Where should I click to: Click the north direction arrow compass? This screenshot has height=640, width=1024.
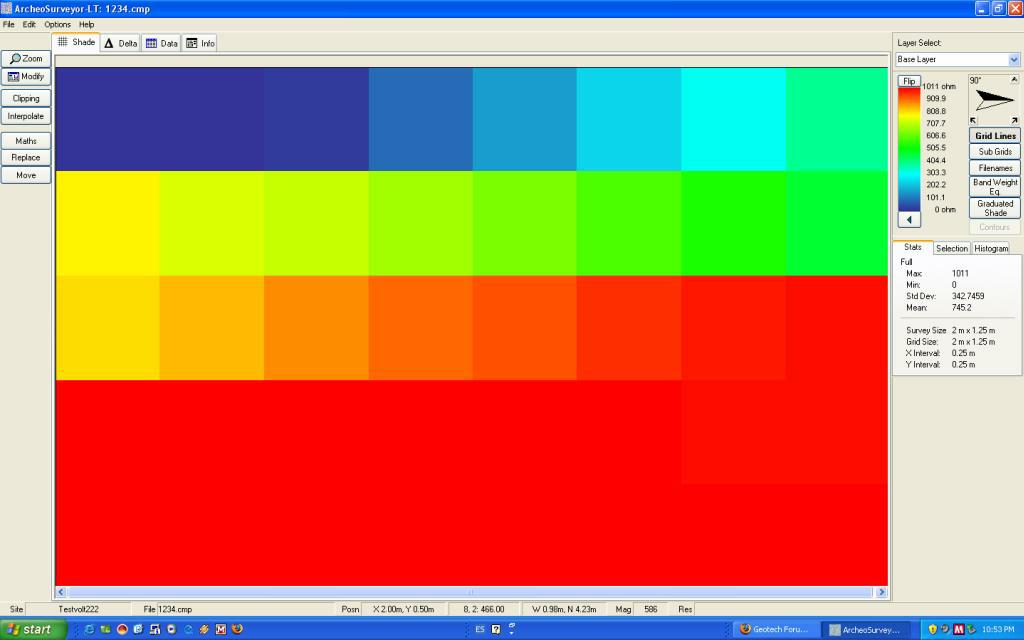coord(994,100)
